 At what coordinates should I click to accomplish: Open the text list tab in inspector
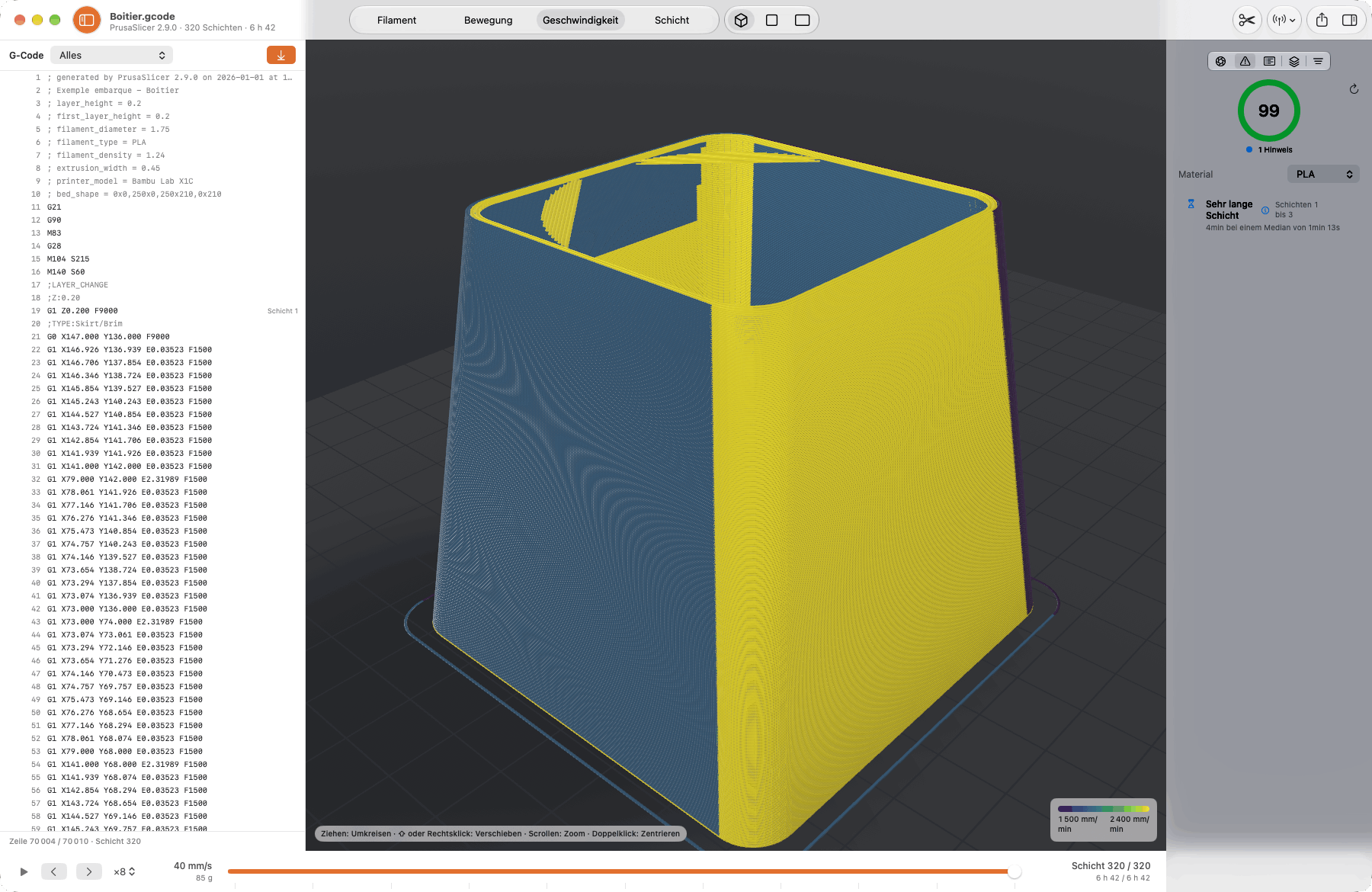click(x=1269, y=61)
